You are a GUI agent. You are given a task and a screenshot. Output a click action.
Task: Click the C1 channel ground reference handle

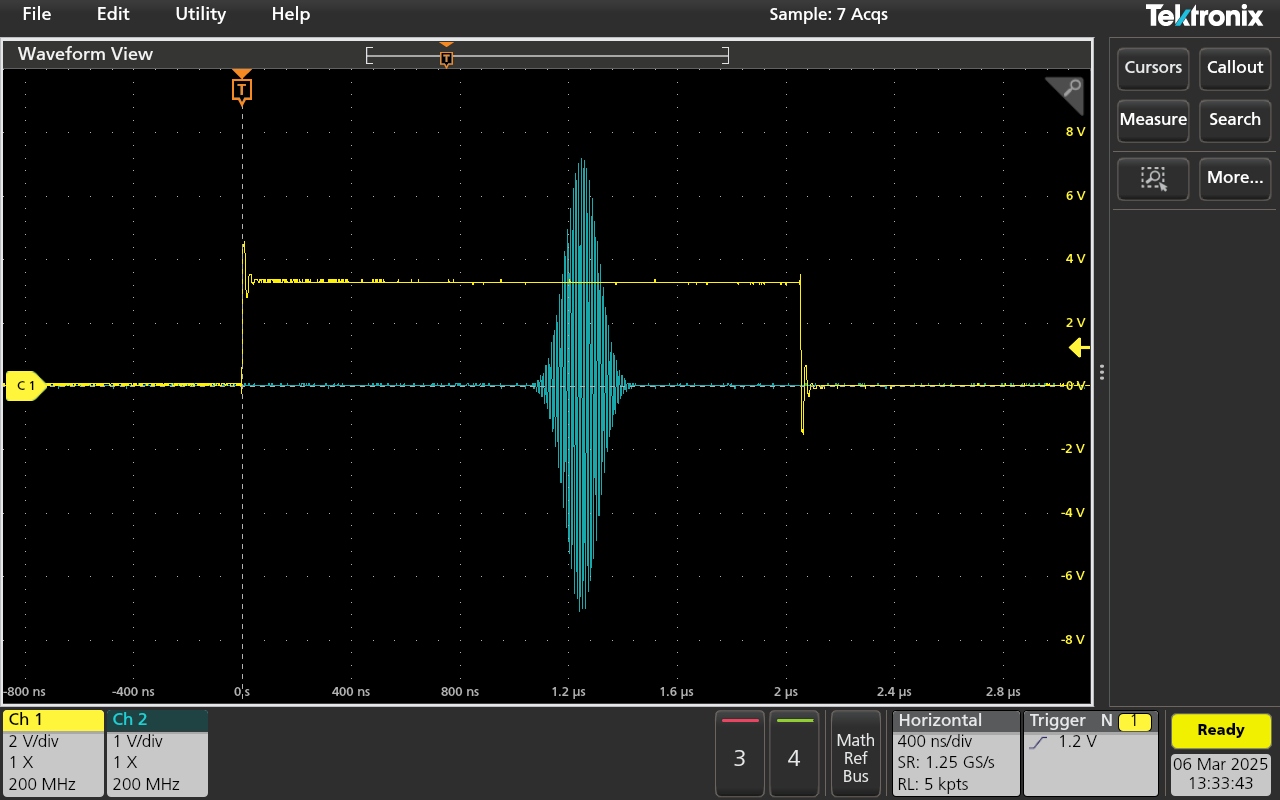[x=25, y=385]
